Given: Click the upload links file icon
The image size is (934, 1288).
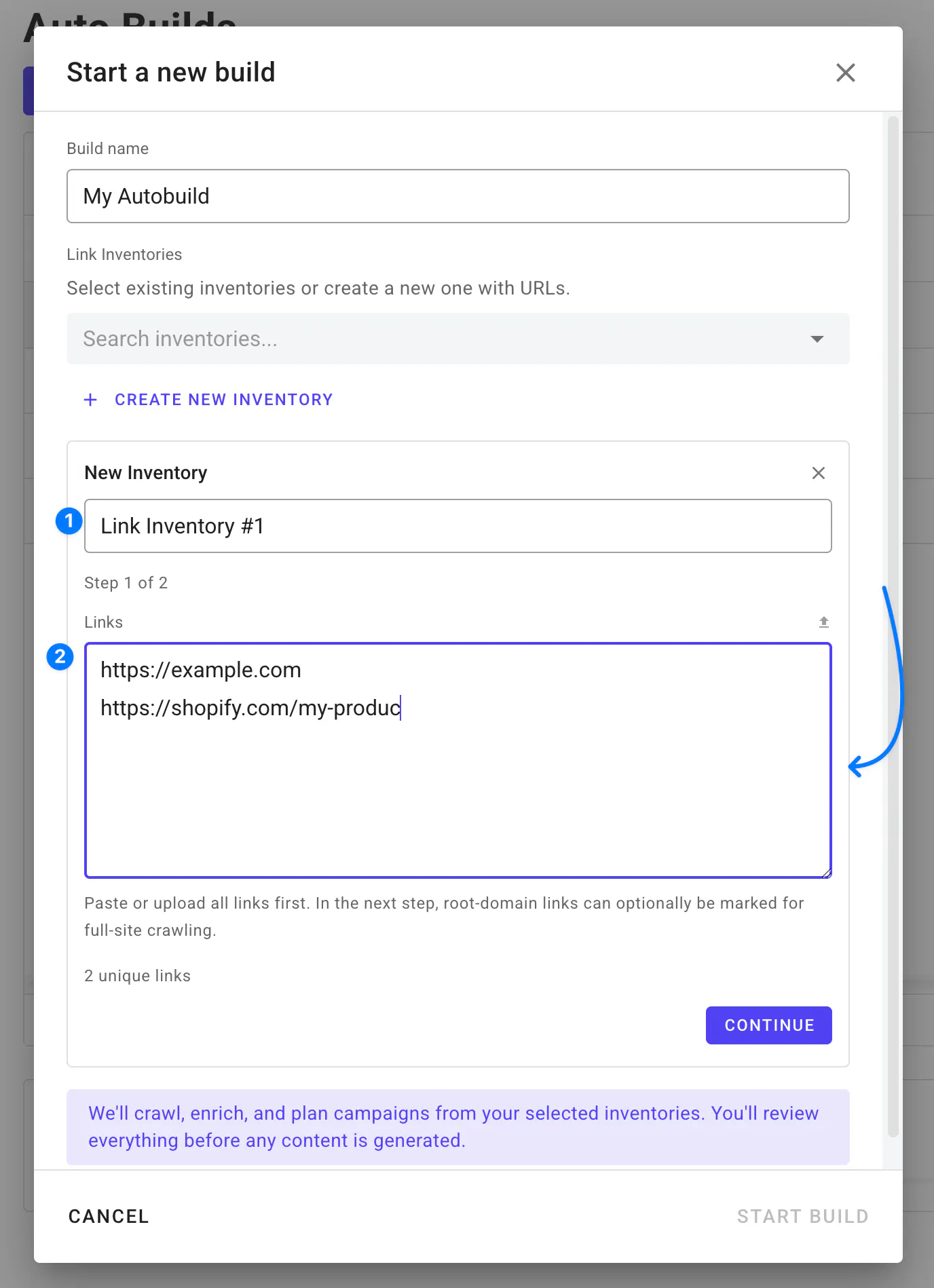Looking at the screenshot, I should click(x=824, y=622).
